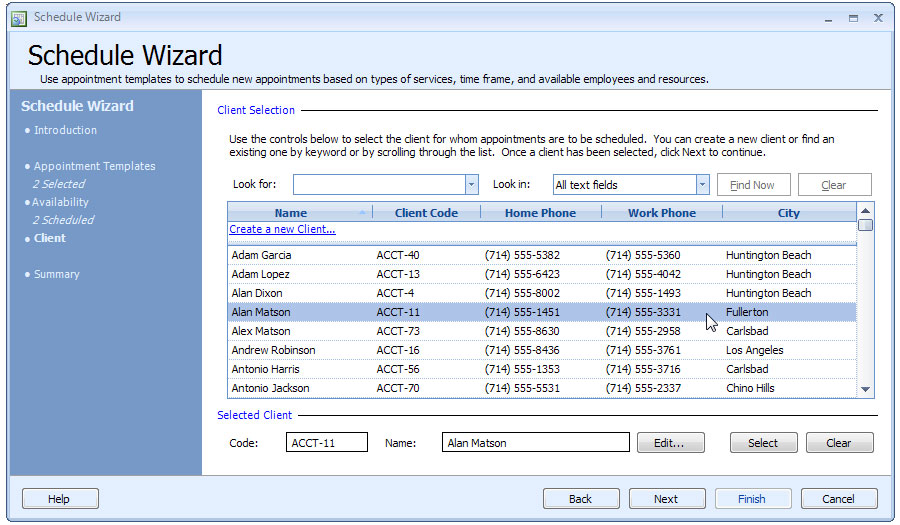This screenshot has height=525, width=900.
Task: Maximize the Schedule Wizard window
Action: [x=854, y=18]
